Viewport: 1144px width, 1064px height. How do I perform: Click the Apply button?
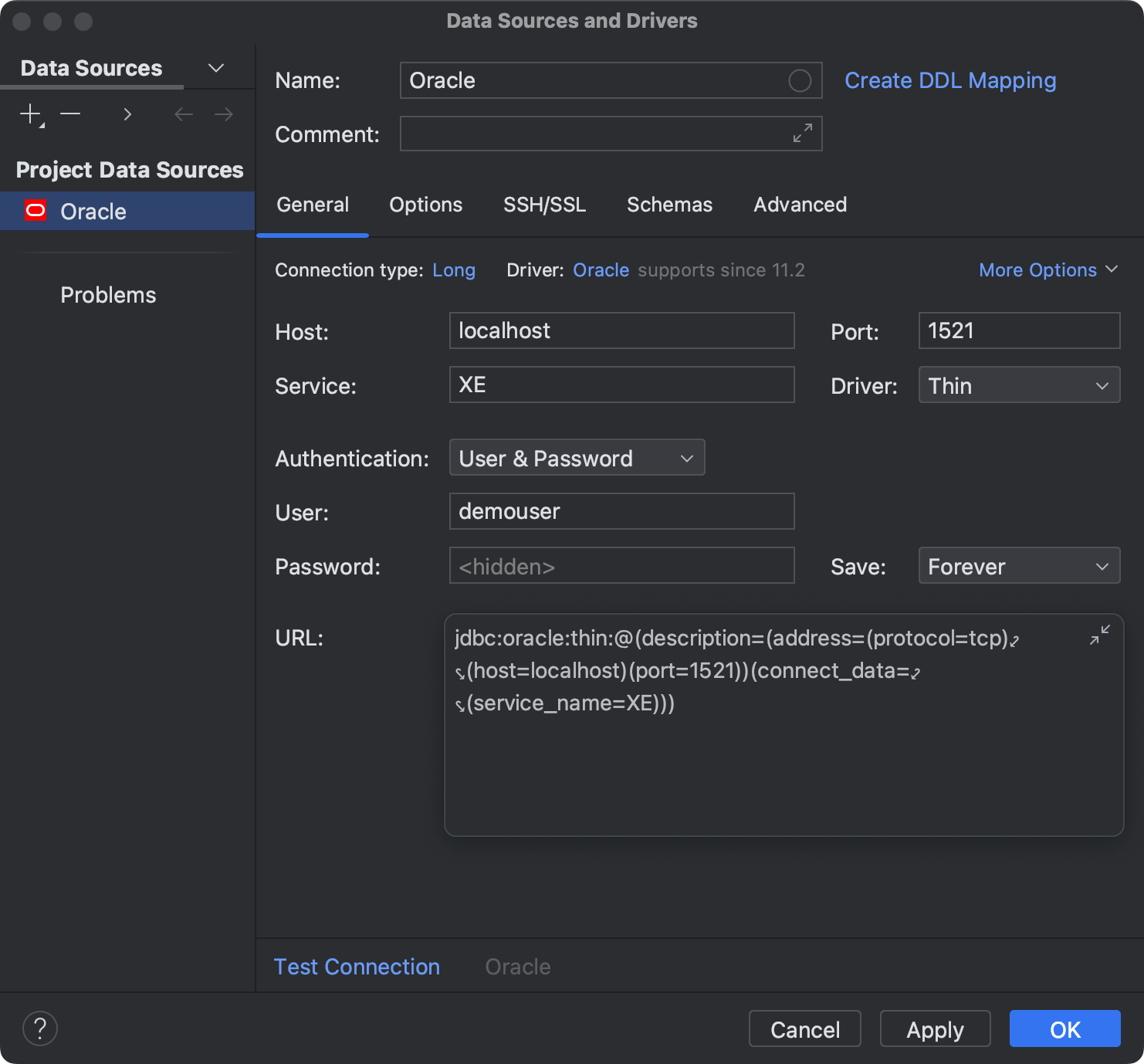pos(934,1028)
